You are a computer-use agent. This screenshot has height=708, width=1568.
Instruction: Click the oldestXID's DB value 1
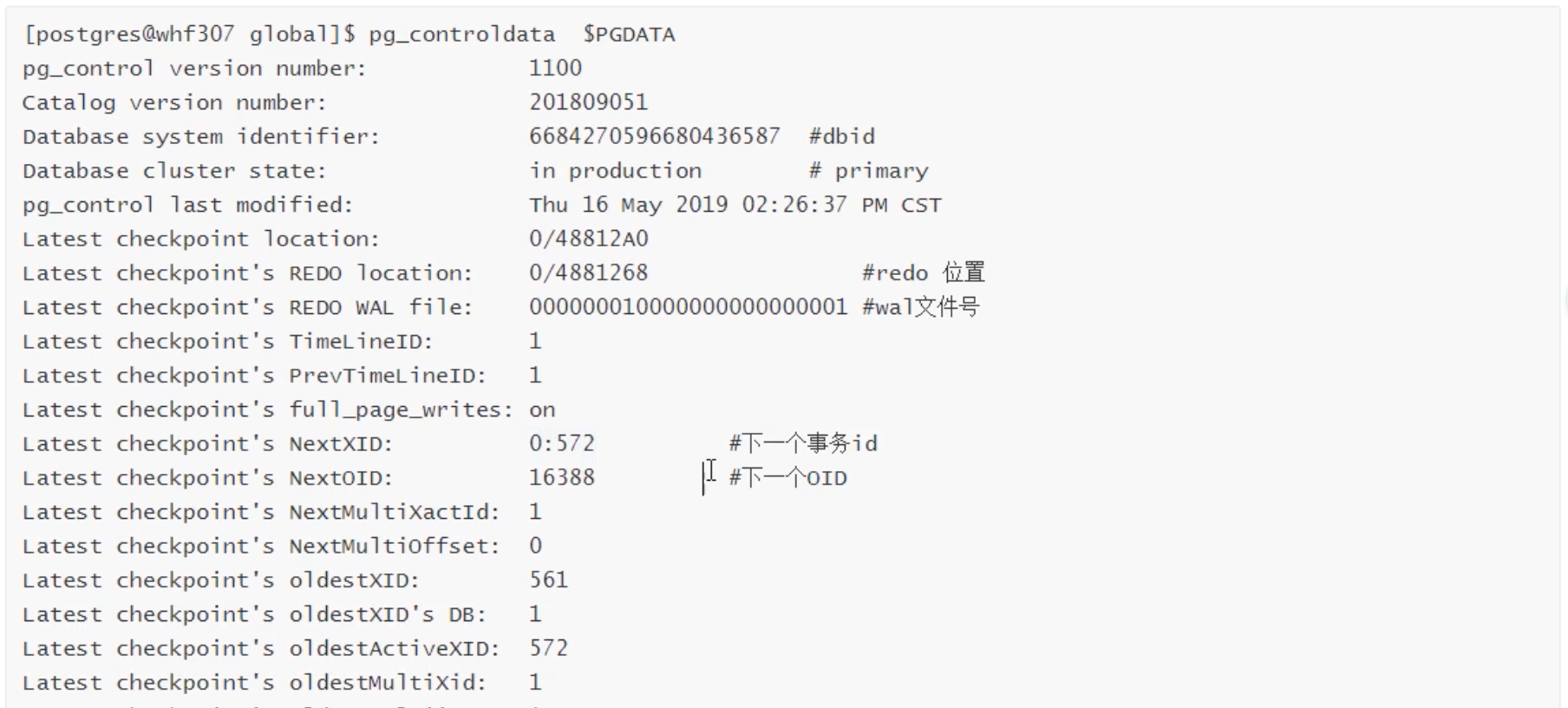535,614
